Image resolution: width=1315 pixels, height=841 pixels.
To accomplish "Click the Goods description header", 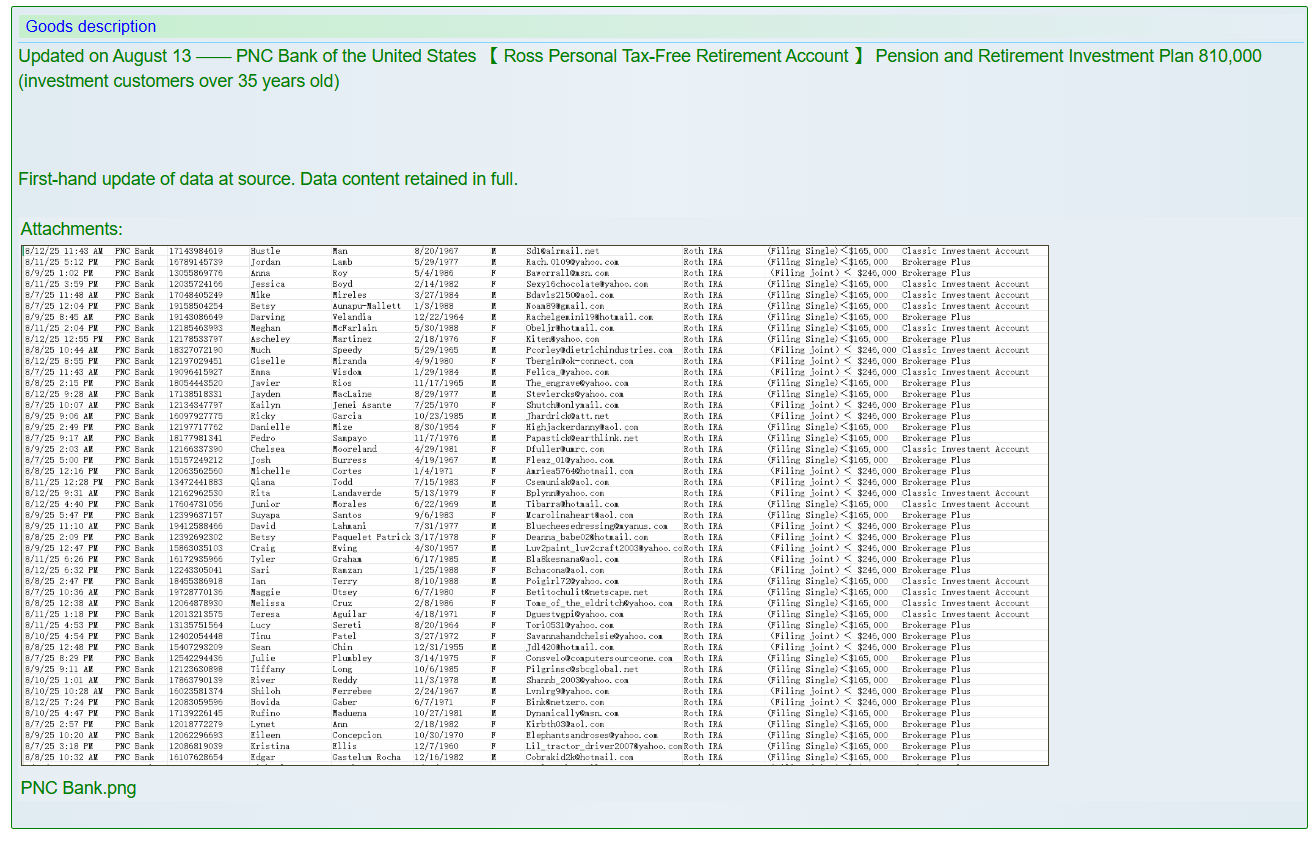I will tap(91, 27).
